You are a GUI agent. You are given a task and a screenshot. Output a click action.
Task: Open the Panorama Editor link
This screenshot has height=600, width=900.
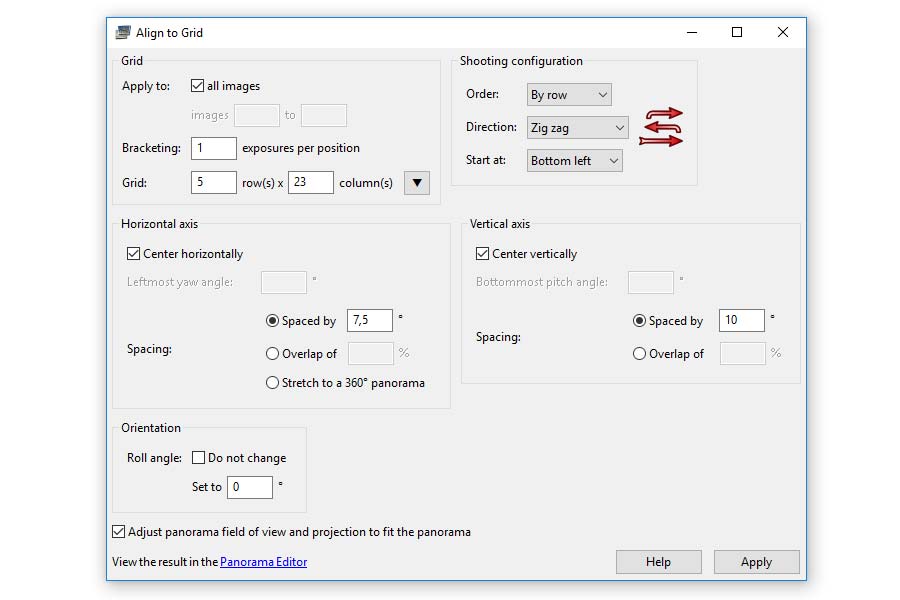[263, 562]
